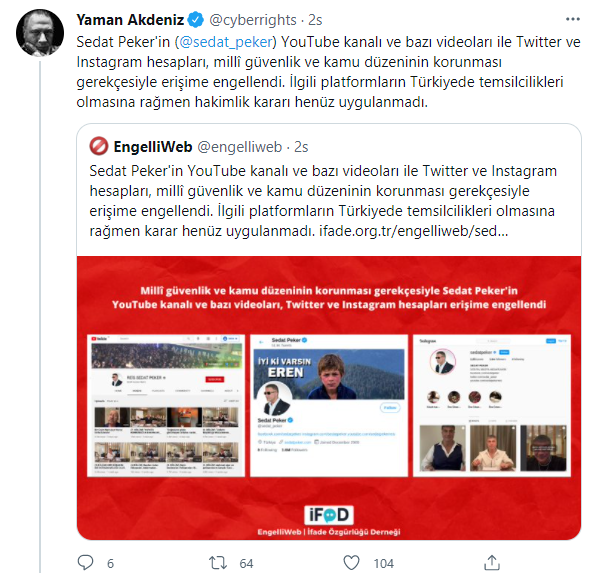Open the Instagram profile screenshot thumbnail
Screen dimensions: 595x573
[x=492, y=406]
